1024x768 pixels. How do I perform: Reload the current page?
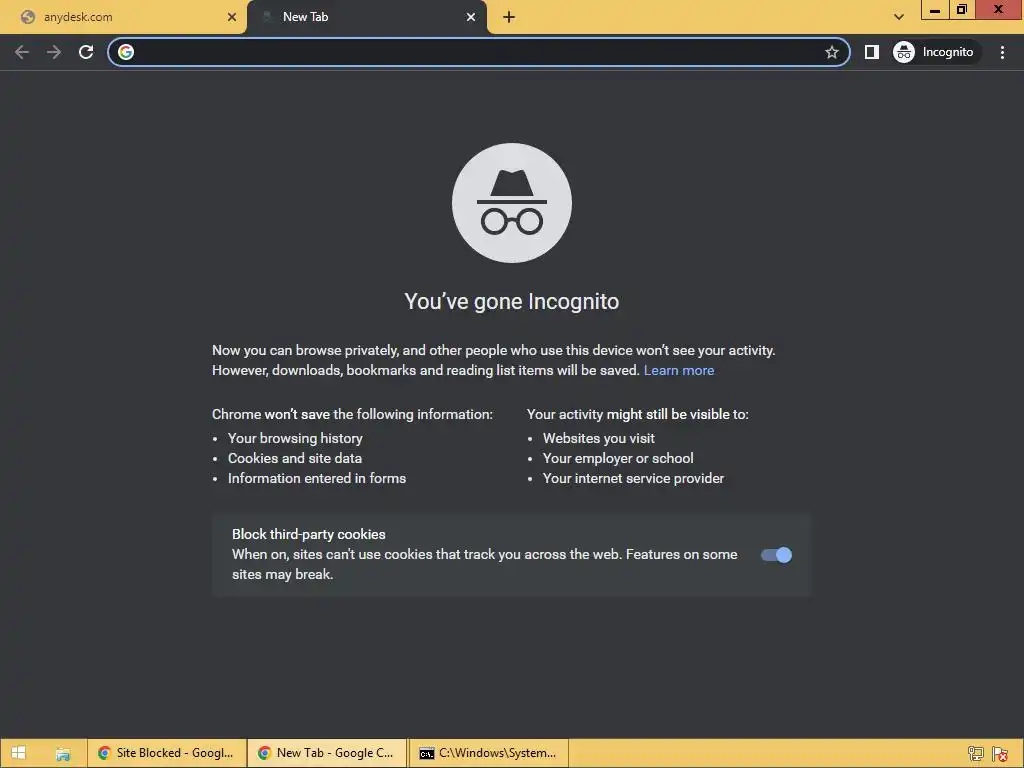pos(86,52)
